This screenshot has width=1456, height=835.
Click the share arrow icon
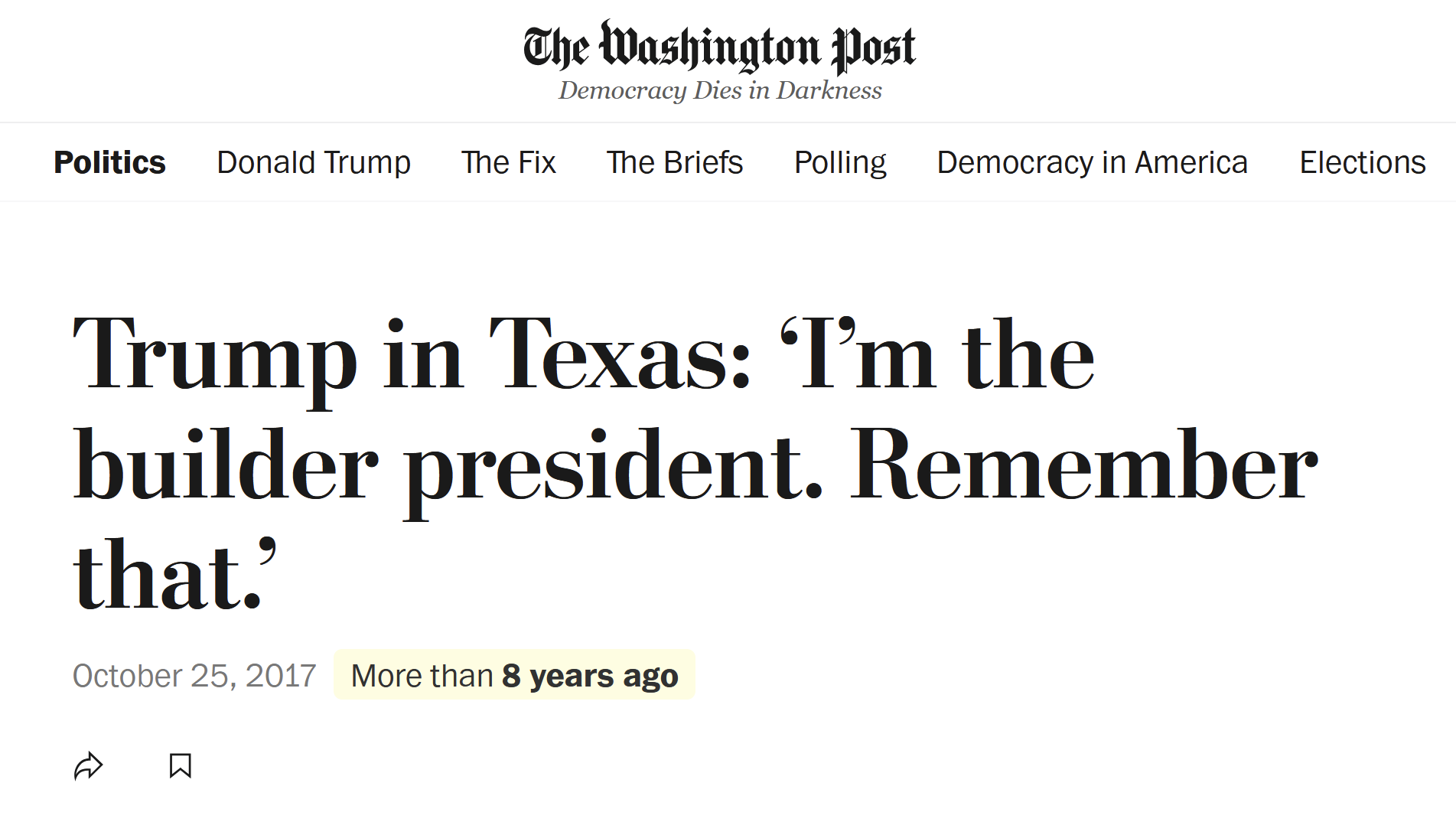pos(88,765)
